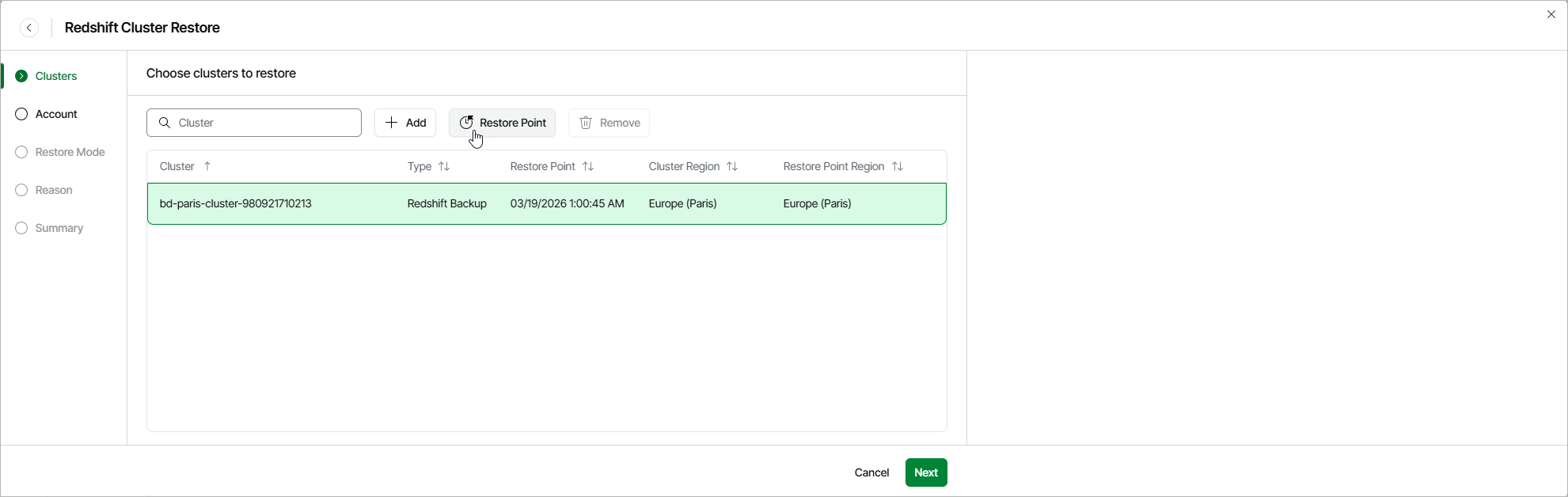This screenshot has width=1568, height=497.
Task: Sort by Restore Point Region column
Action: coord(898,166)
